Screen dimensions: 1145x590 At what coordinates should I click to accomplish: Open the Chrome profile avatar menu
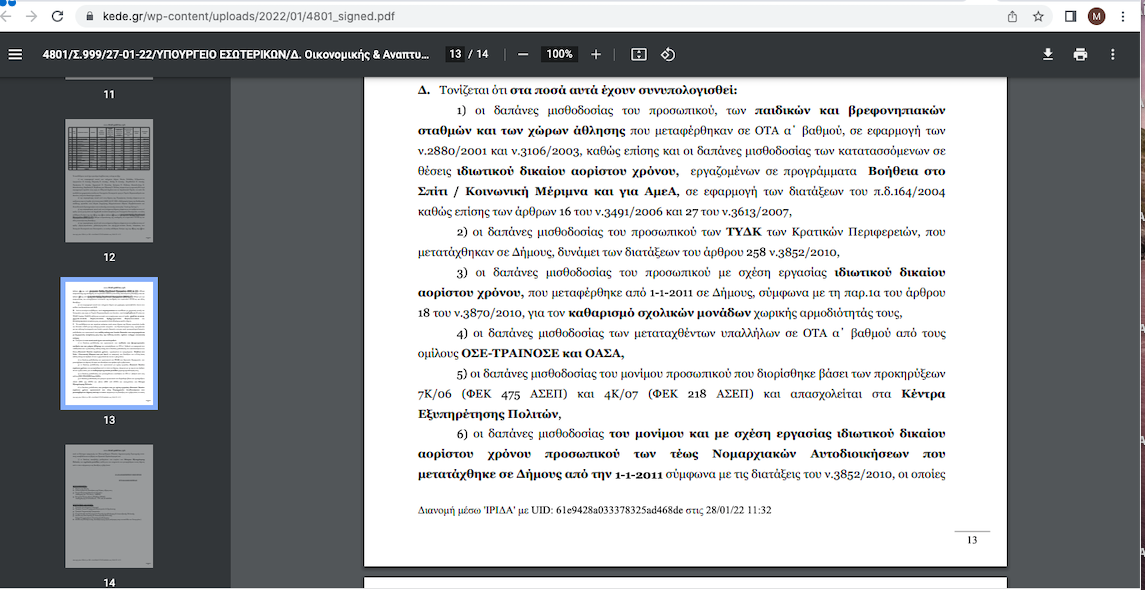pyautogui.click(x=1096, y=16)
